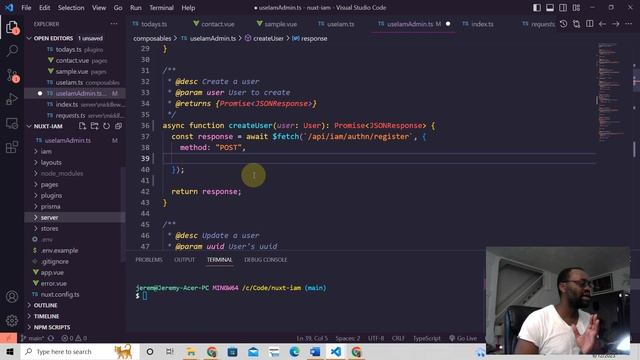Refresh the explorer in NUXT-IAM header
Screen dimensions: 640x360
[107, 126]
